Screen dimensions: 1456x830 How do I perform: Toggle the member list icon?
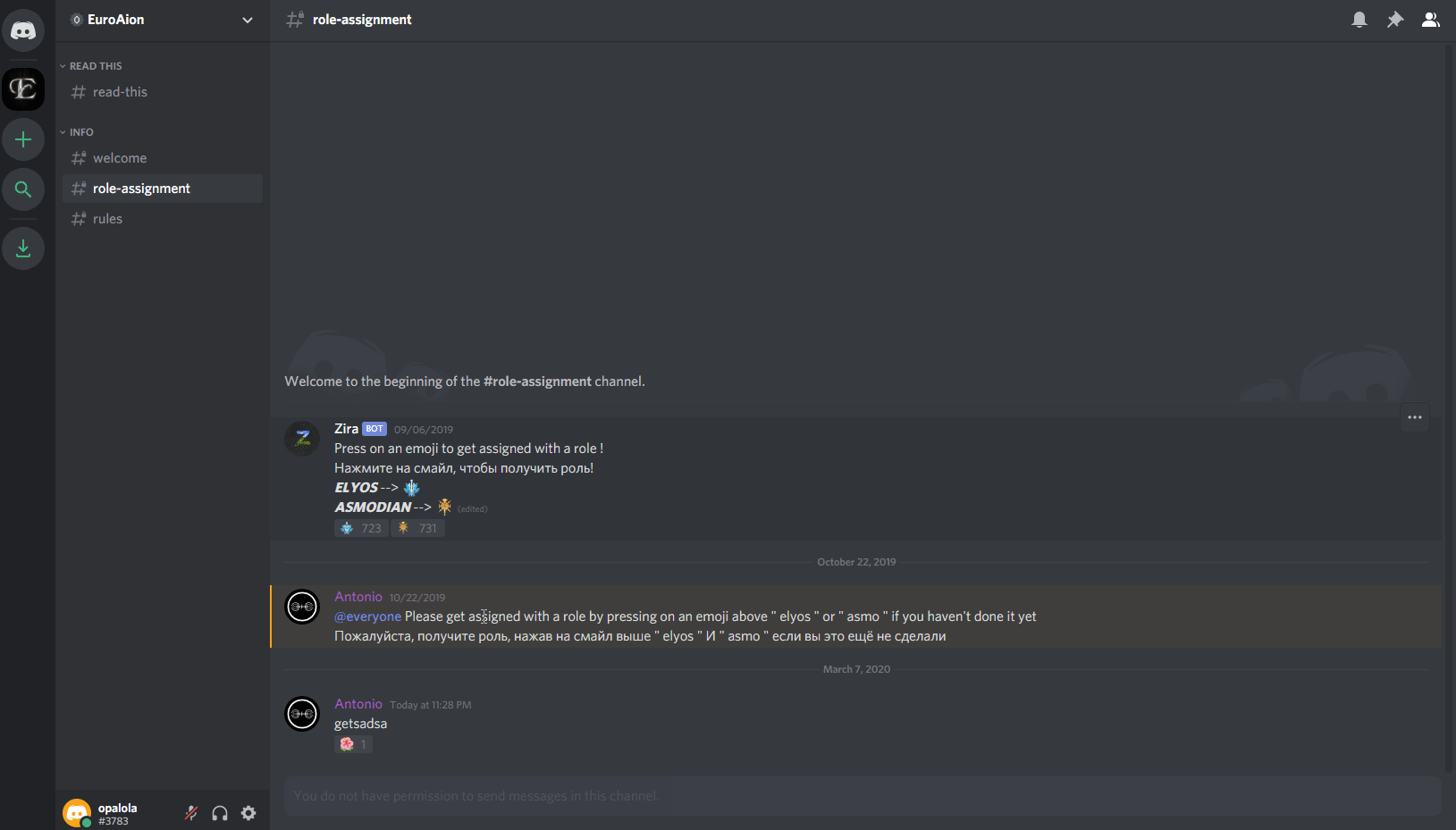(1431, 20)
